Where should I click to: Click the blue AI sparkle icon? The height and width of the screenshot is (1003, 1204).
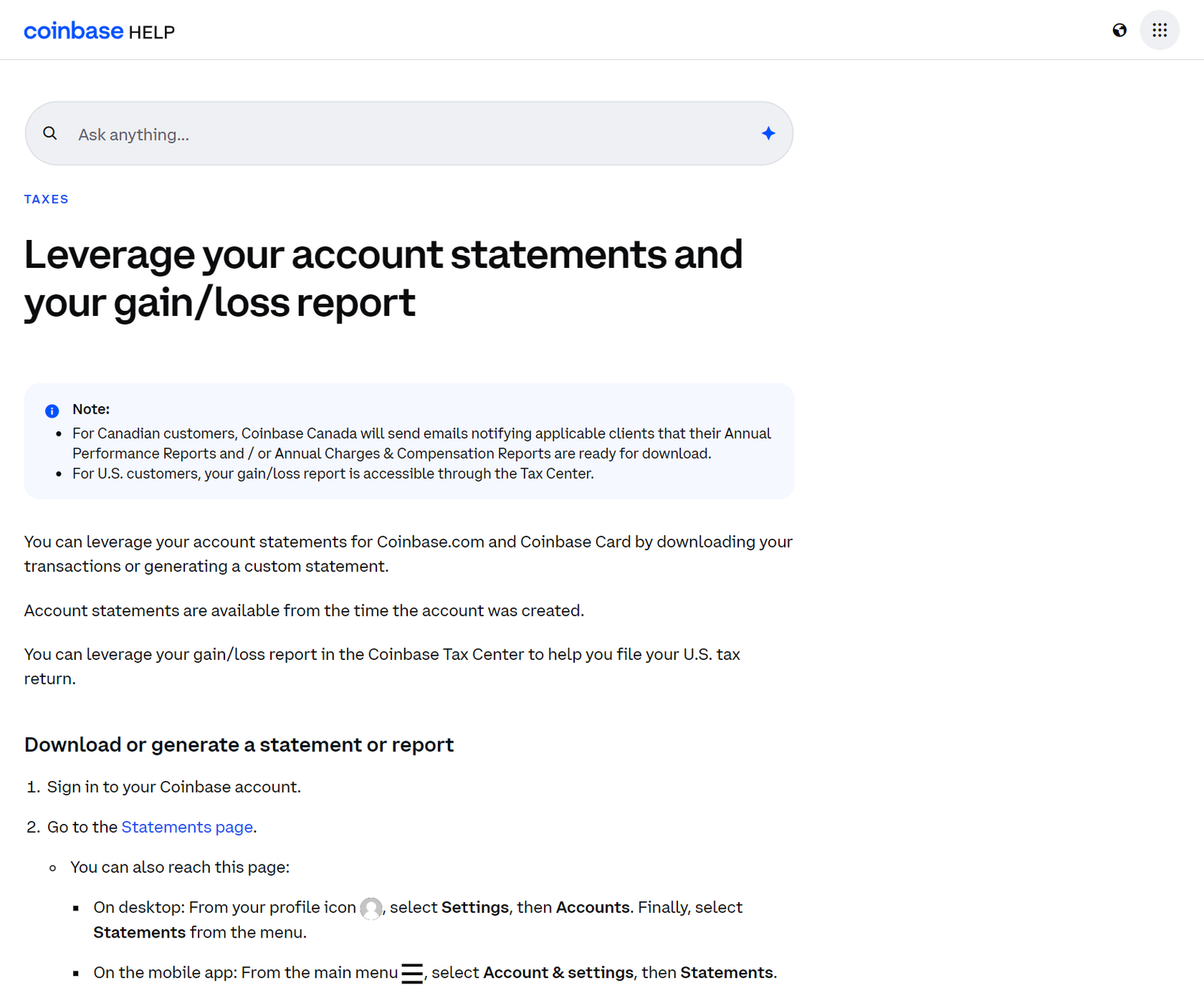[x=768, y=133]
